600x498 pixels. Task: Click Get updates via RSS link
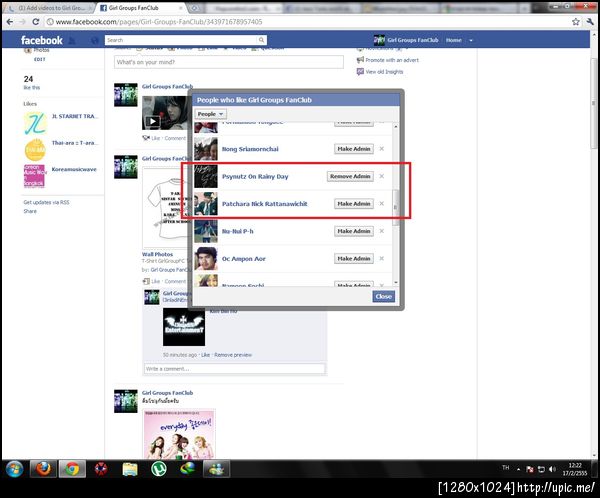46,202
